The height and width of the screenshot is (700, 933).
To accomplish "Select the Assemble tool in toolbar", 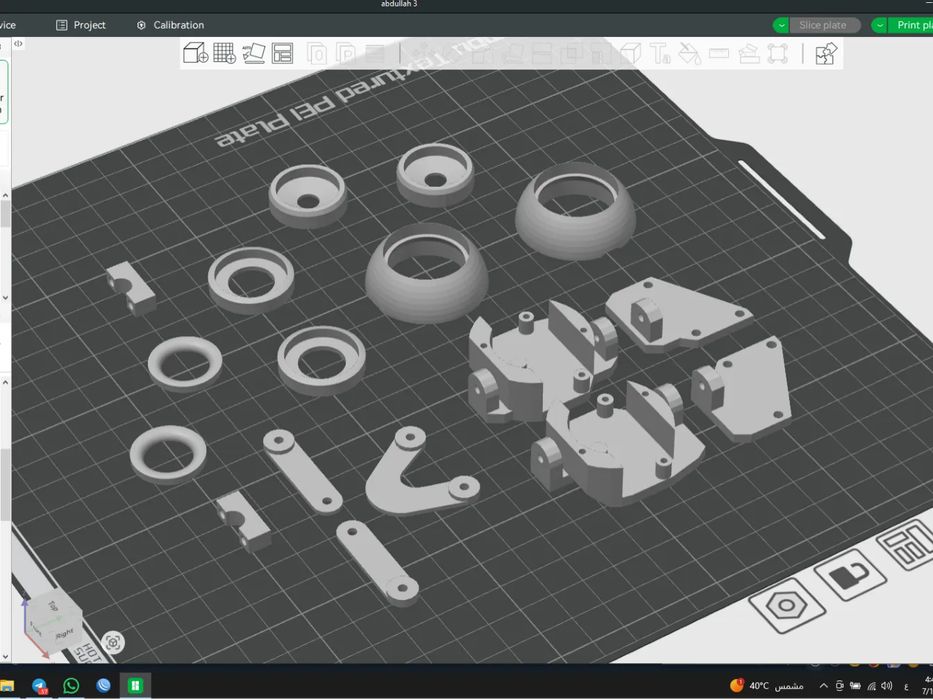I will pyautogui.click(x=749, y=54).
